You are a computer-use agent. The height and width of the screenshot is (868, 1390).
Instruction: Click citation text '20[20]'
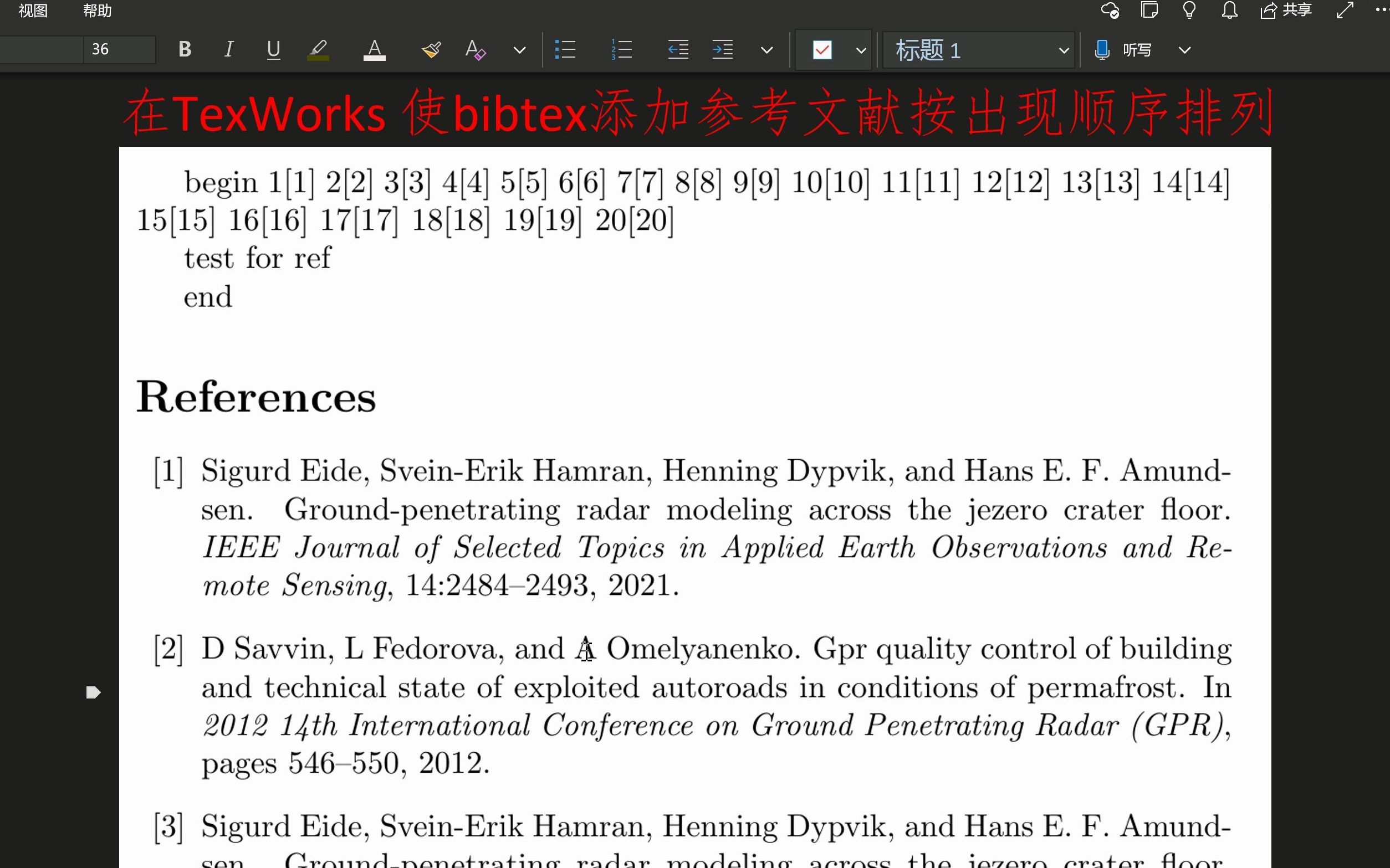634,221
